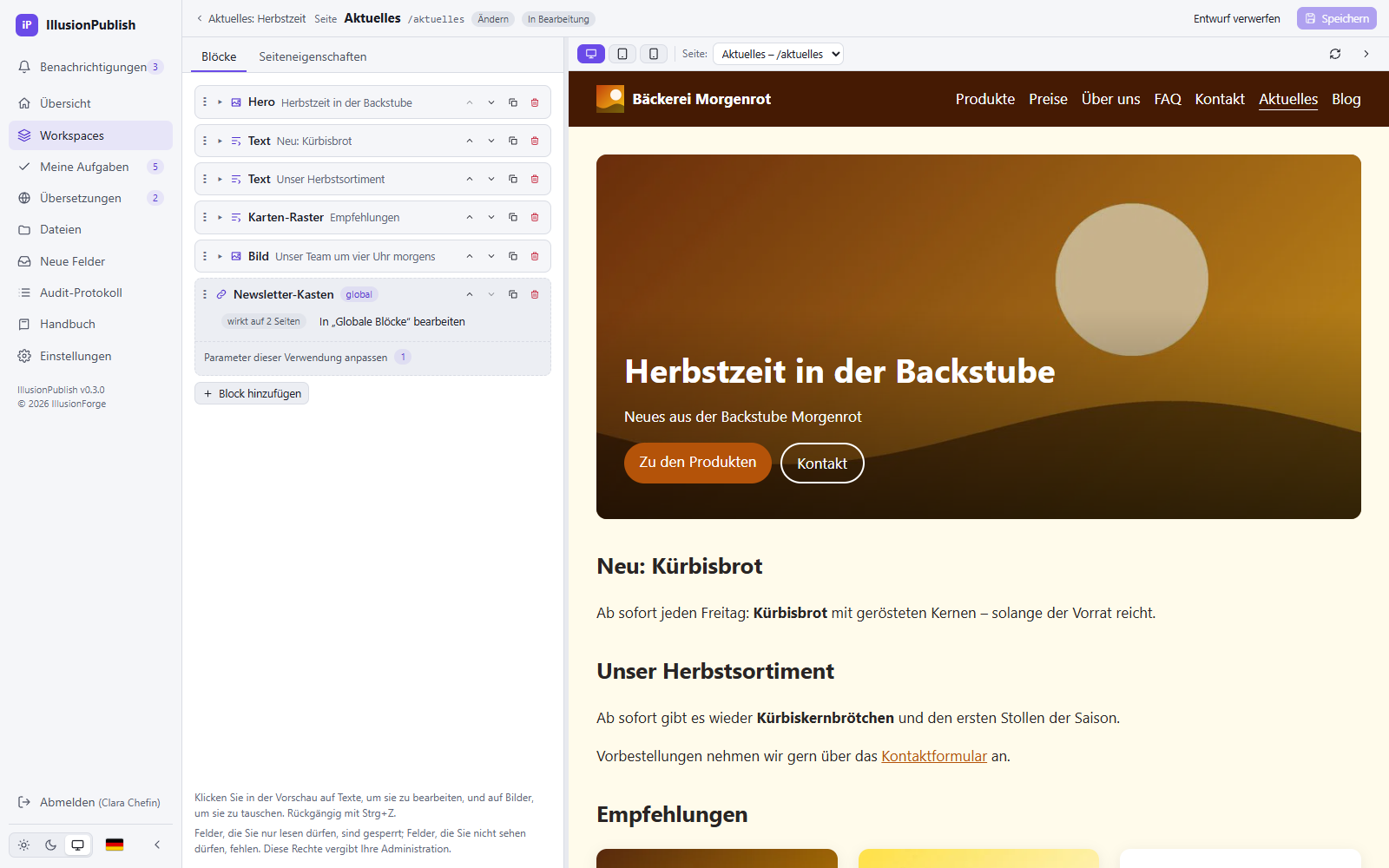Expand the Text Unser Herbstsortiment block

(x=221, y=179)
